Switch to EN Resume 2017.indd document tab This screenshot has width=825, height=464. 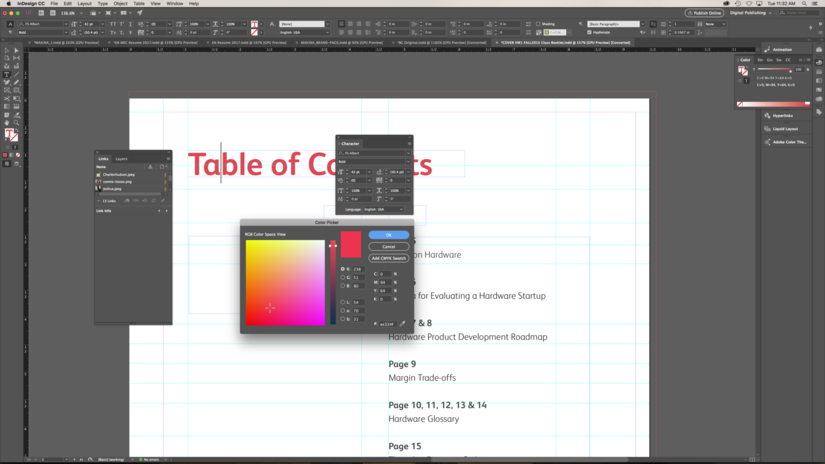tap(247, 43)
